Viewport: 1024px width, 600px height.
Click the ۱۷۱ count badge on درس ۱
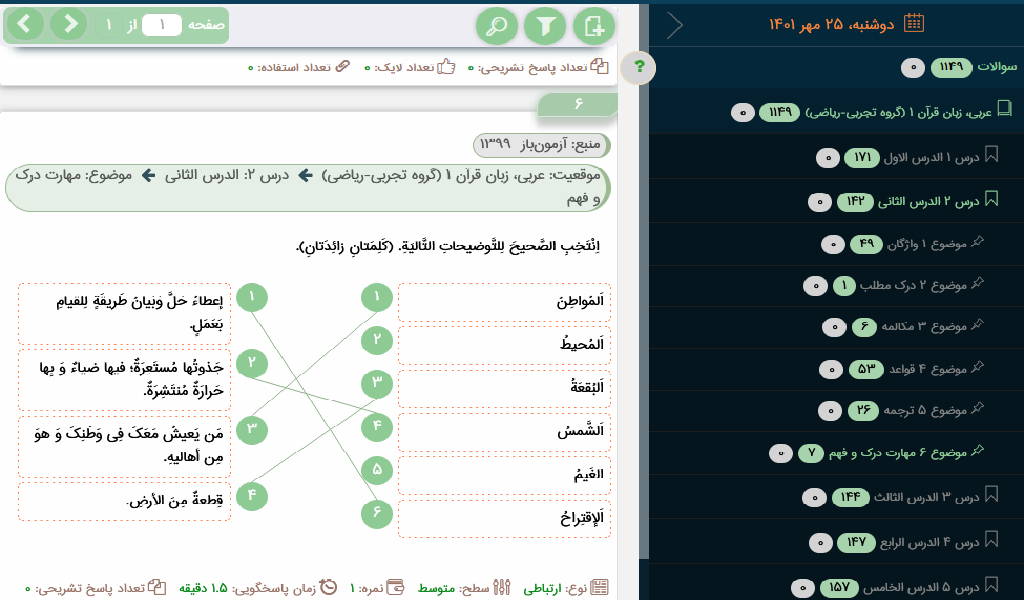pyautogui.click(x=862, y=157)
